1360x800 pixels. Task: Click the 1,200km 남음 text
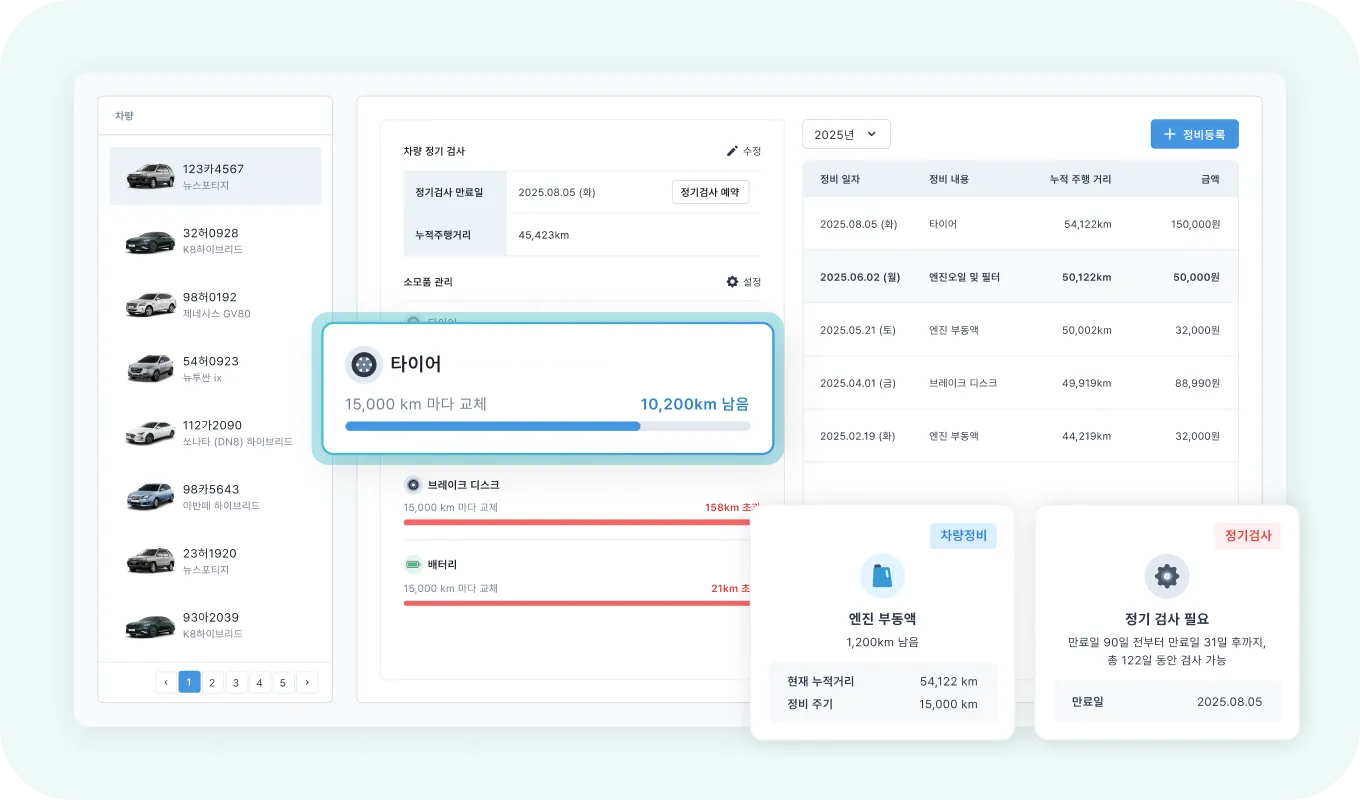(882, 642)
